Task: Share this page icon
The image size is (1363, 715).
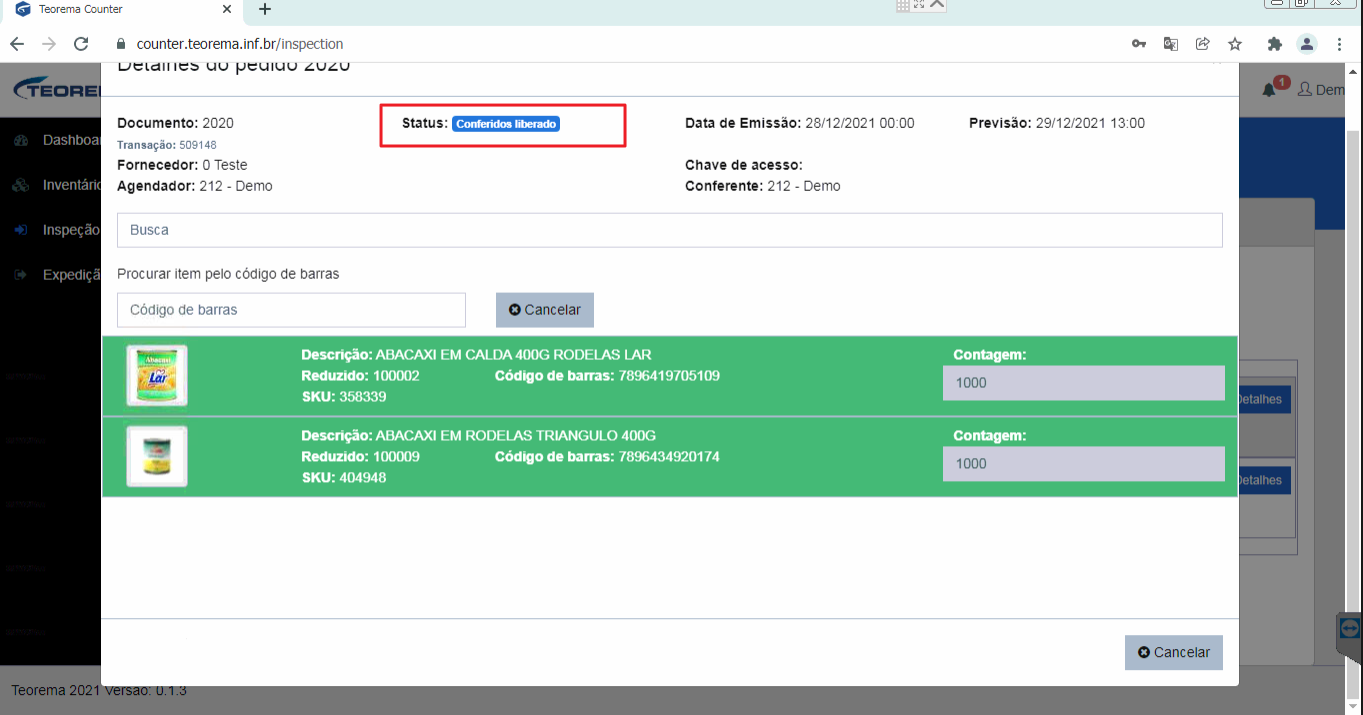Action: pos(1203,44)
